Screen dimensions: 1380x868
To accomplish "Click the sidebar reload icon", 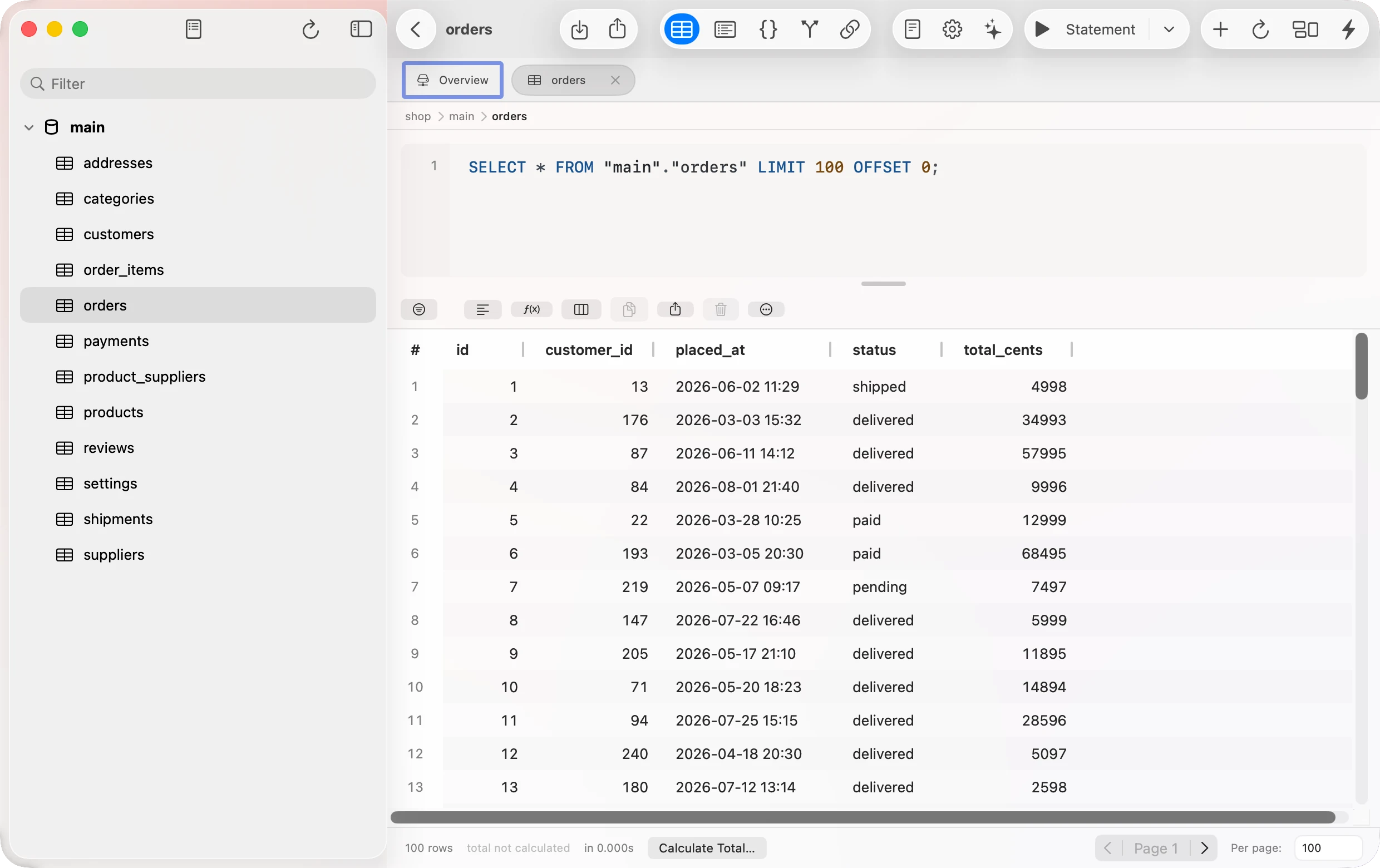I will coord(310,29).
